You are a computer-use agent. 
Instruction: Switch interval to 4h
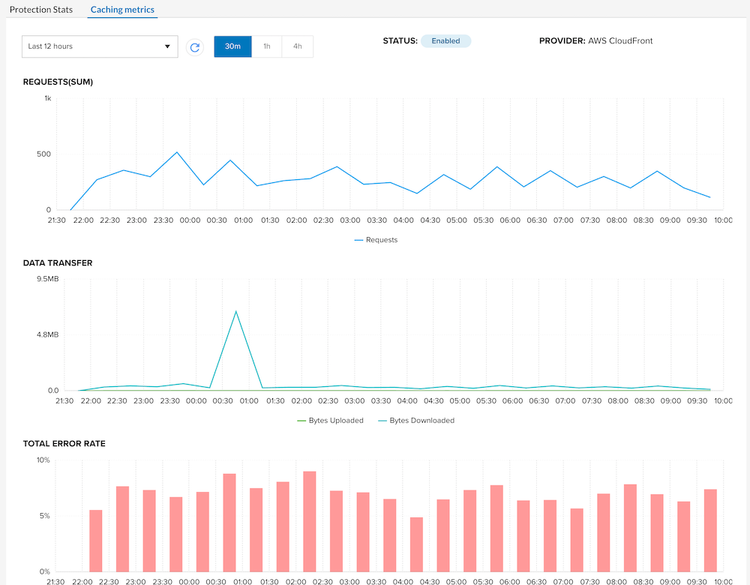(297, 47)
